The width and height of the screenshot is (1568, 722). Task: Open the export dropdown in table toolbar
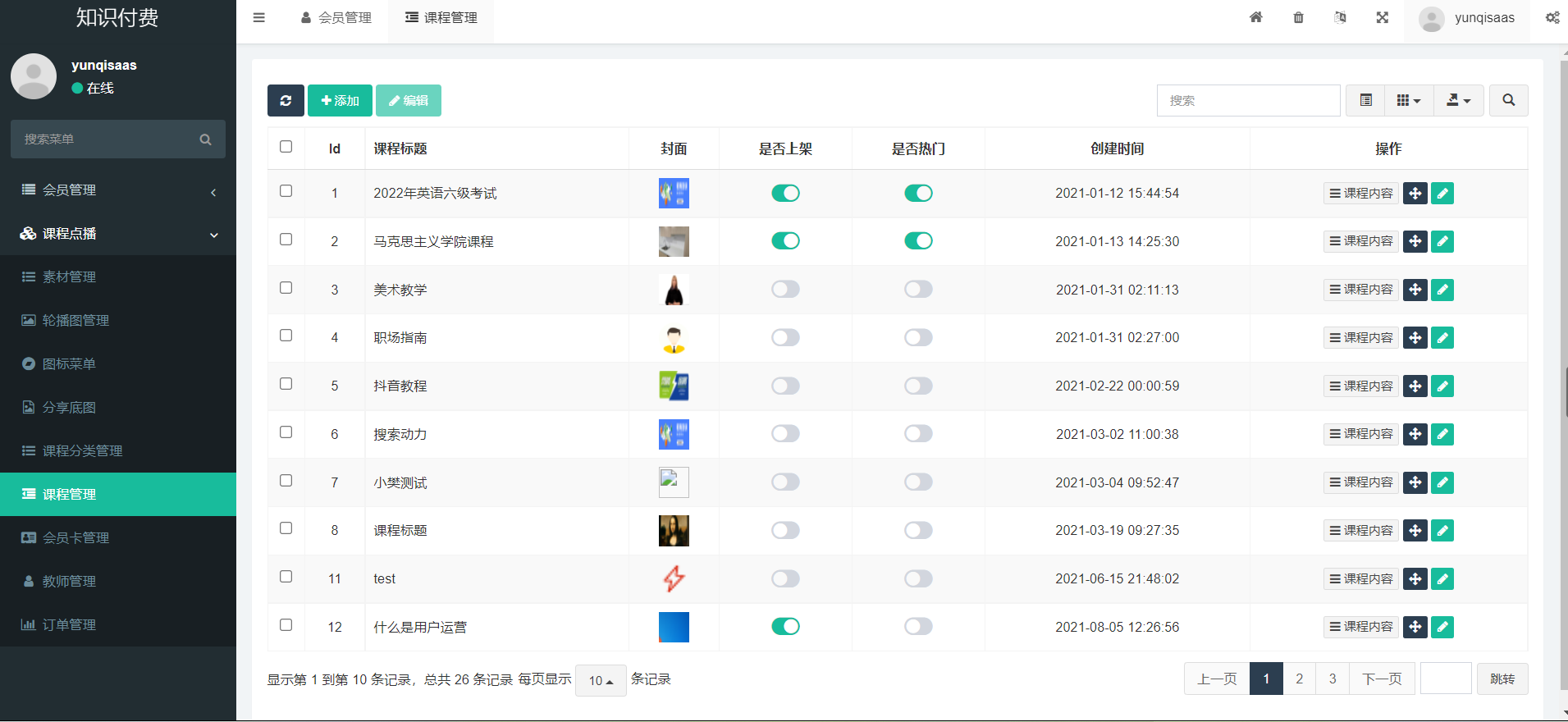click(x=1459, y=100)
